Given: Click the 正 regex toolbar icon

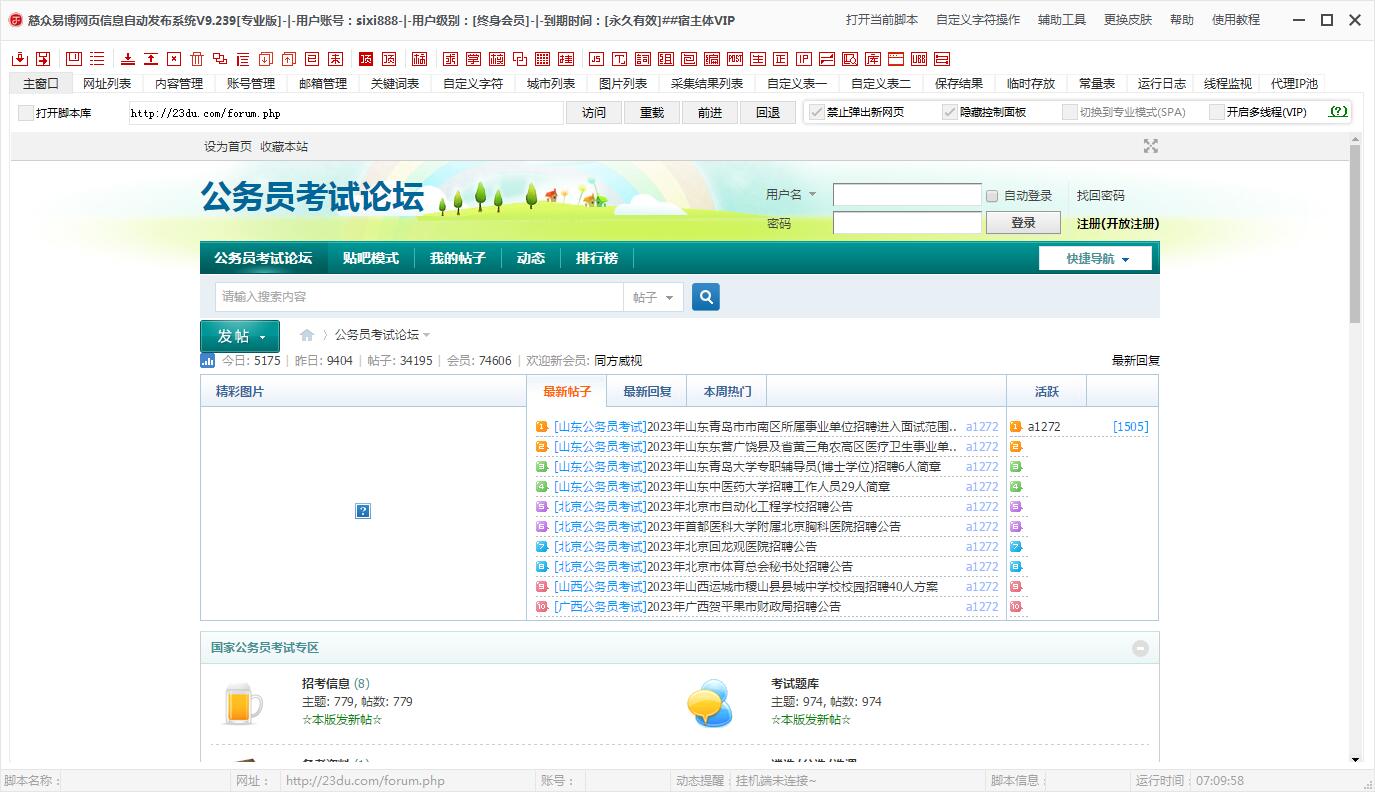Looking at the screenshot, I should [781, 59].
